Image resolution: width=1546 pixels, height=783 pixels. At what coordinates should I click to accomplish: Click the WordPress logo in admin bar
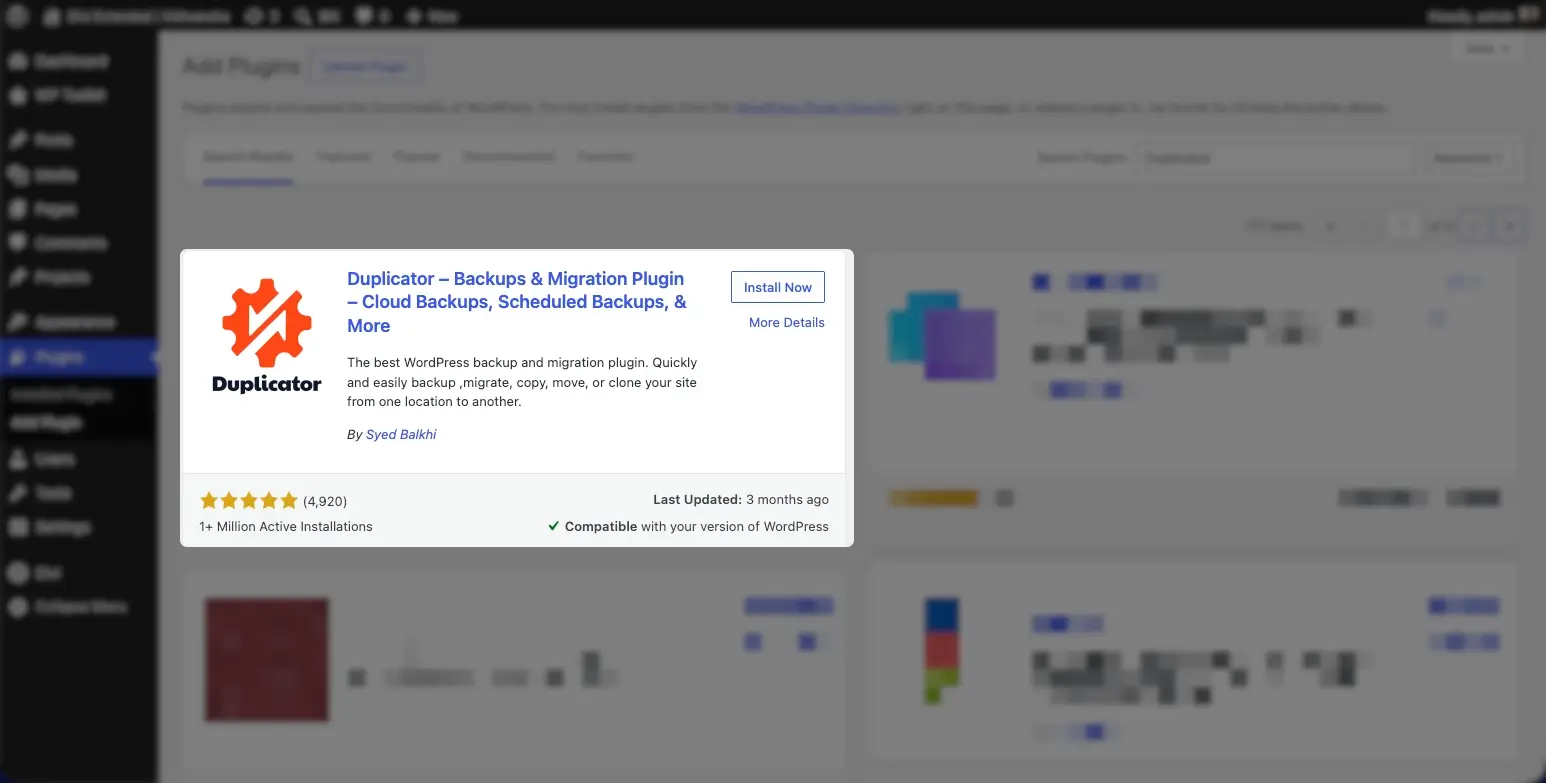16,16
